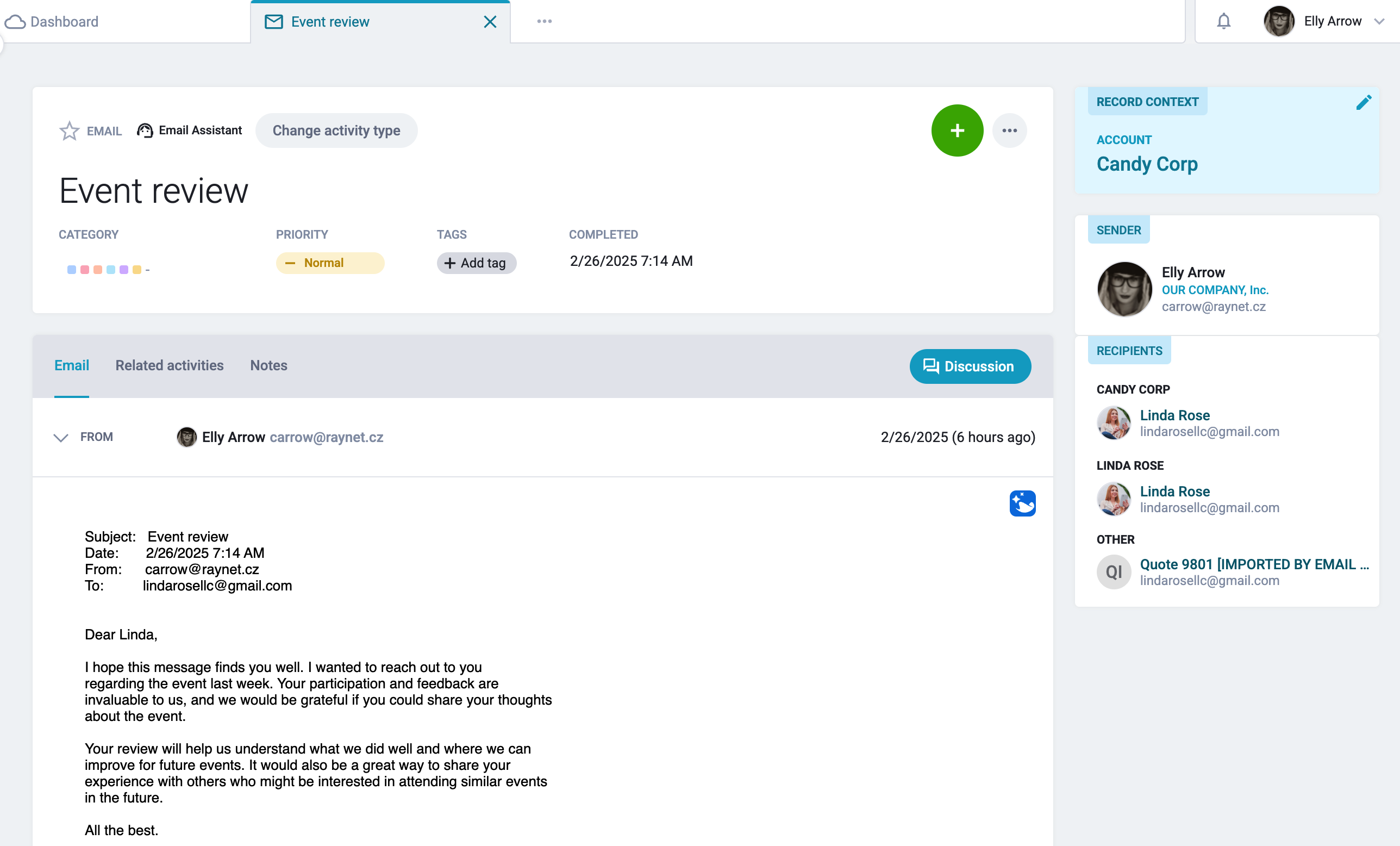Star the Event review email as favorite
This screenshot has width=1400, height=846.
[70, 131]
